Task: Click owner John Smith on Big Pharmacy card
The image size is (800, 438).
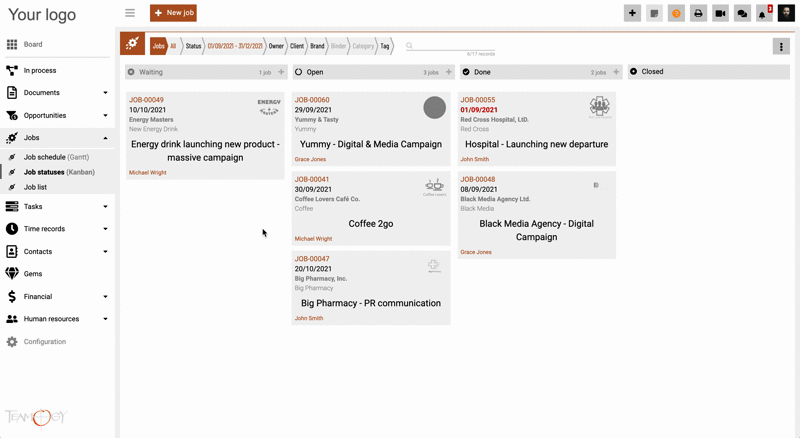Action: click(x=309, y=318)
